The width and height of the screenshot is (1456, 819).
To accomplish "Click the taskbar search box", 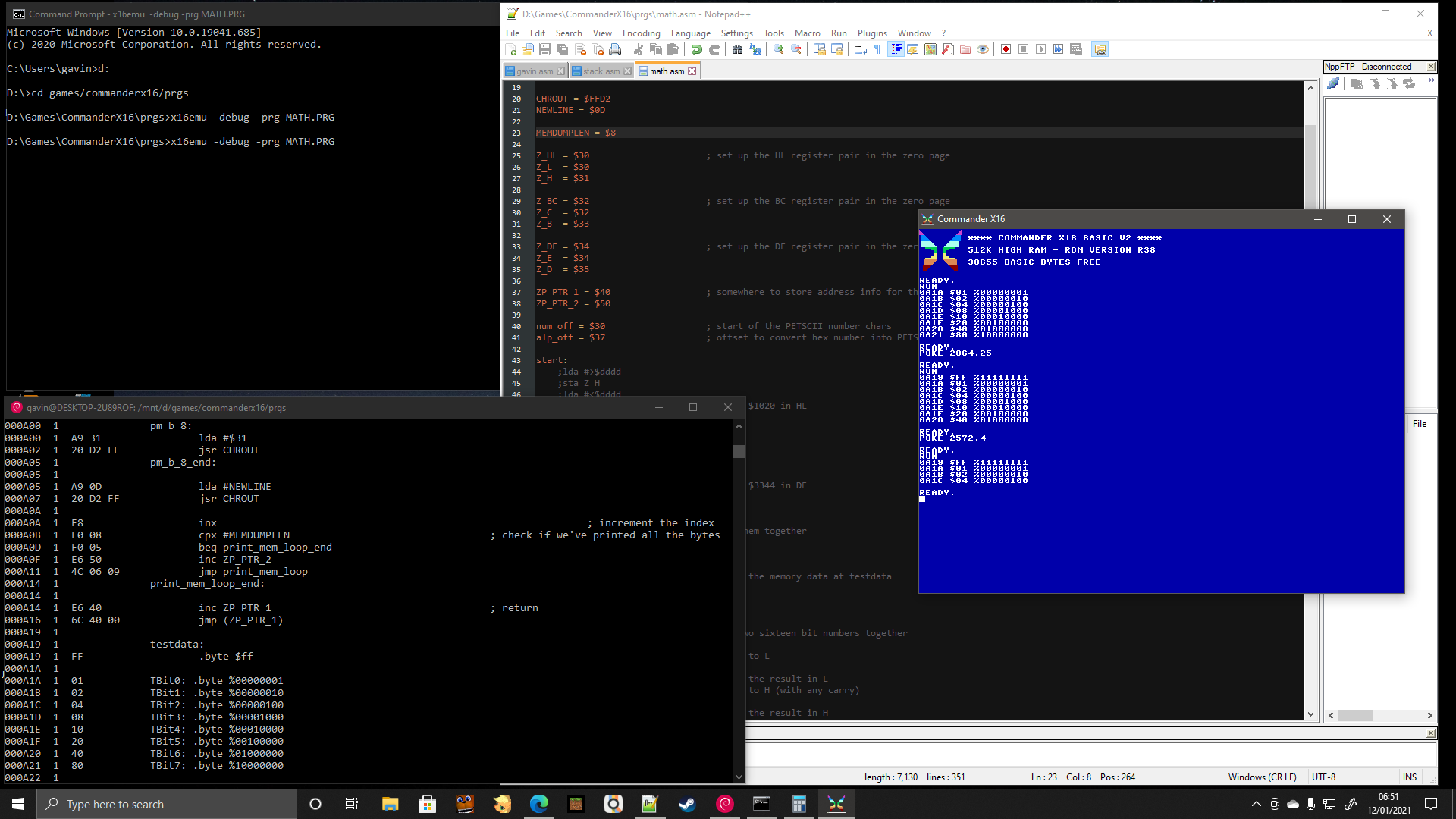I will (x=167, y=804).
